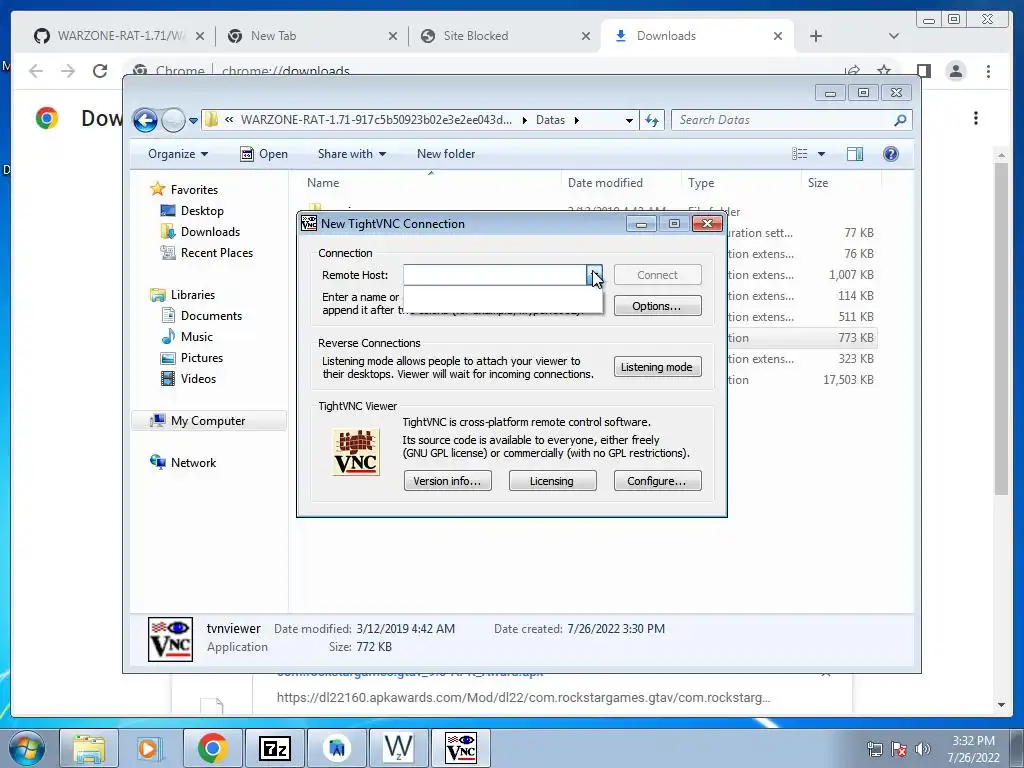Click the 773 KB file row

[x=802, y=338]
